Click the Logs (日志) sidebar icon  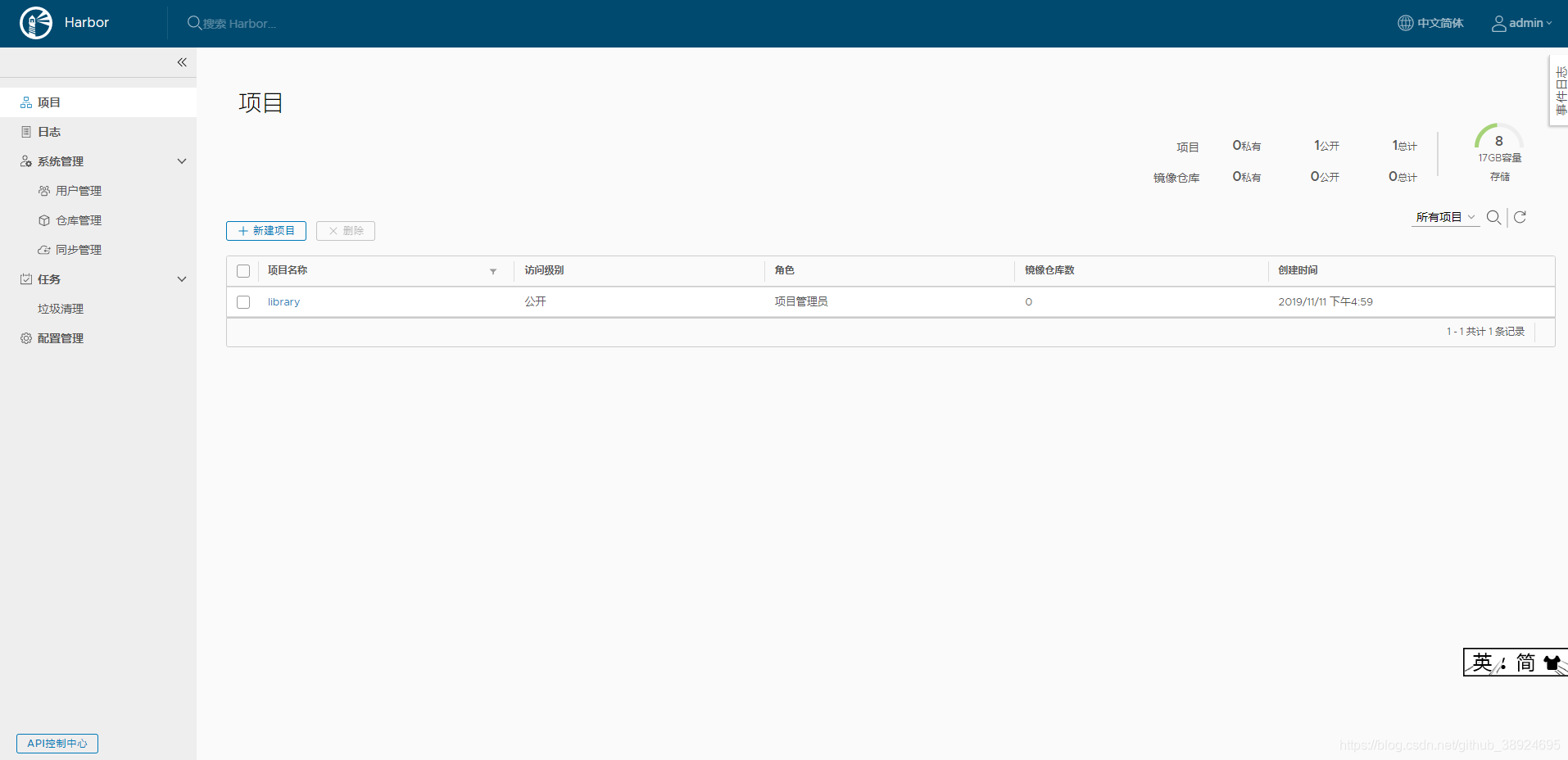click(26, 132)
